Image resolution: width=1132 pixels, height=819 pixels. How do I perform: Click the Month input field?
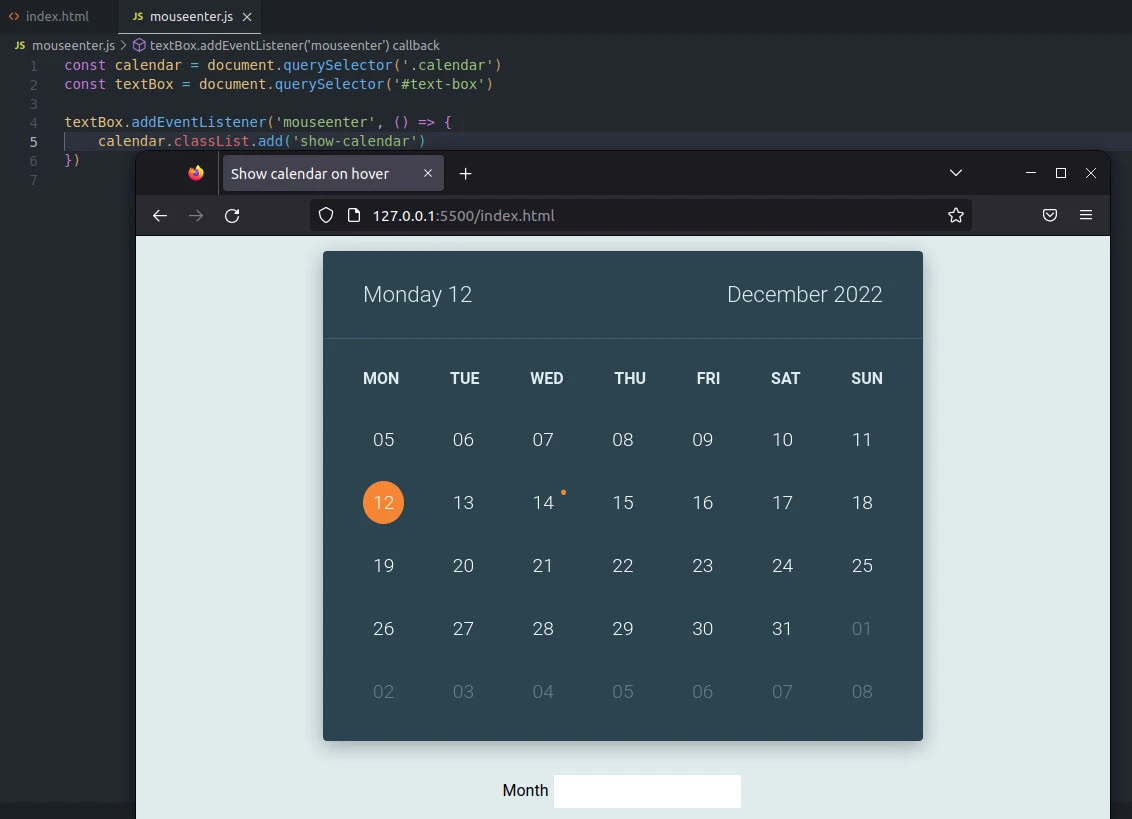tap(647, 790)
